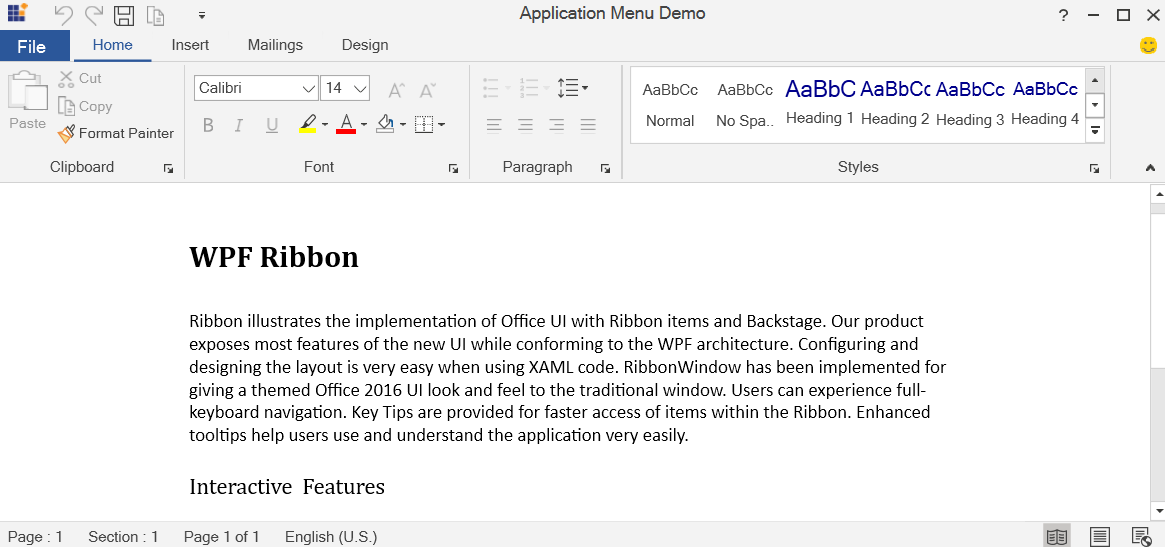Switch to the Design tab

[365, 45]
